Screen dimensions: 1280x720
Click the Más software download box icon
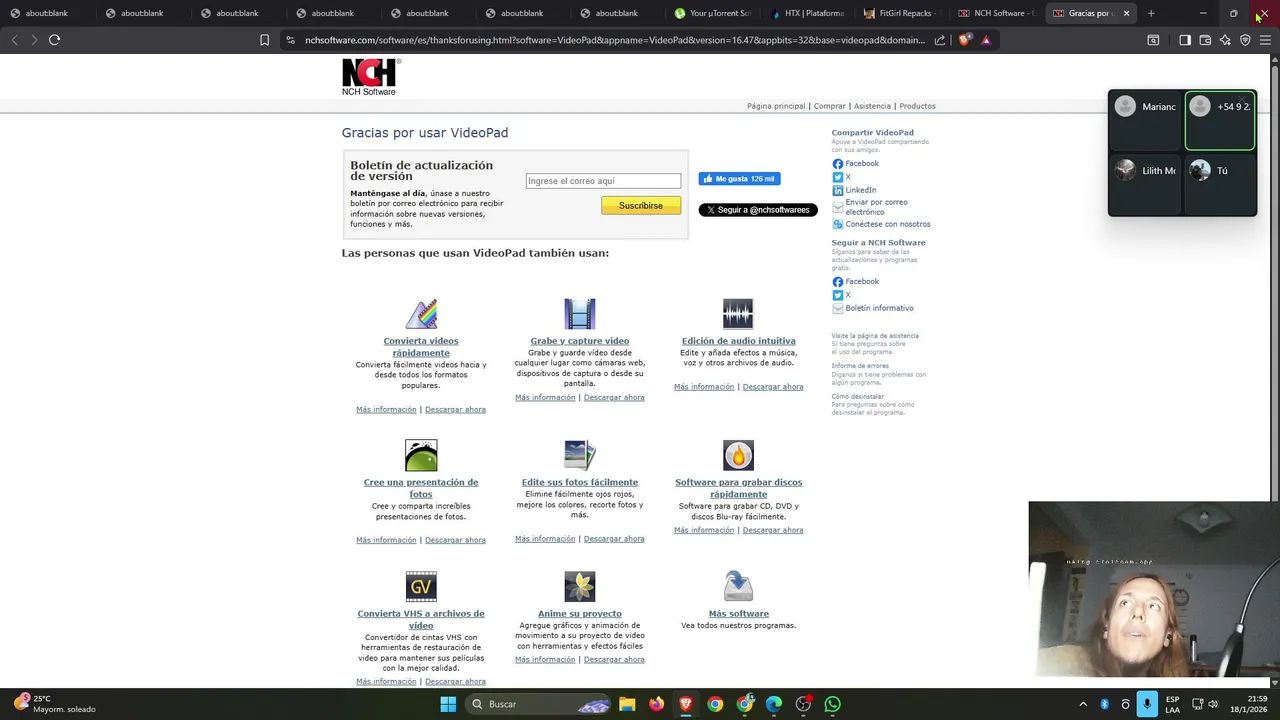(x=738, y=586)
